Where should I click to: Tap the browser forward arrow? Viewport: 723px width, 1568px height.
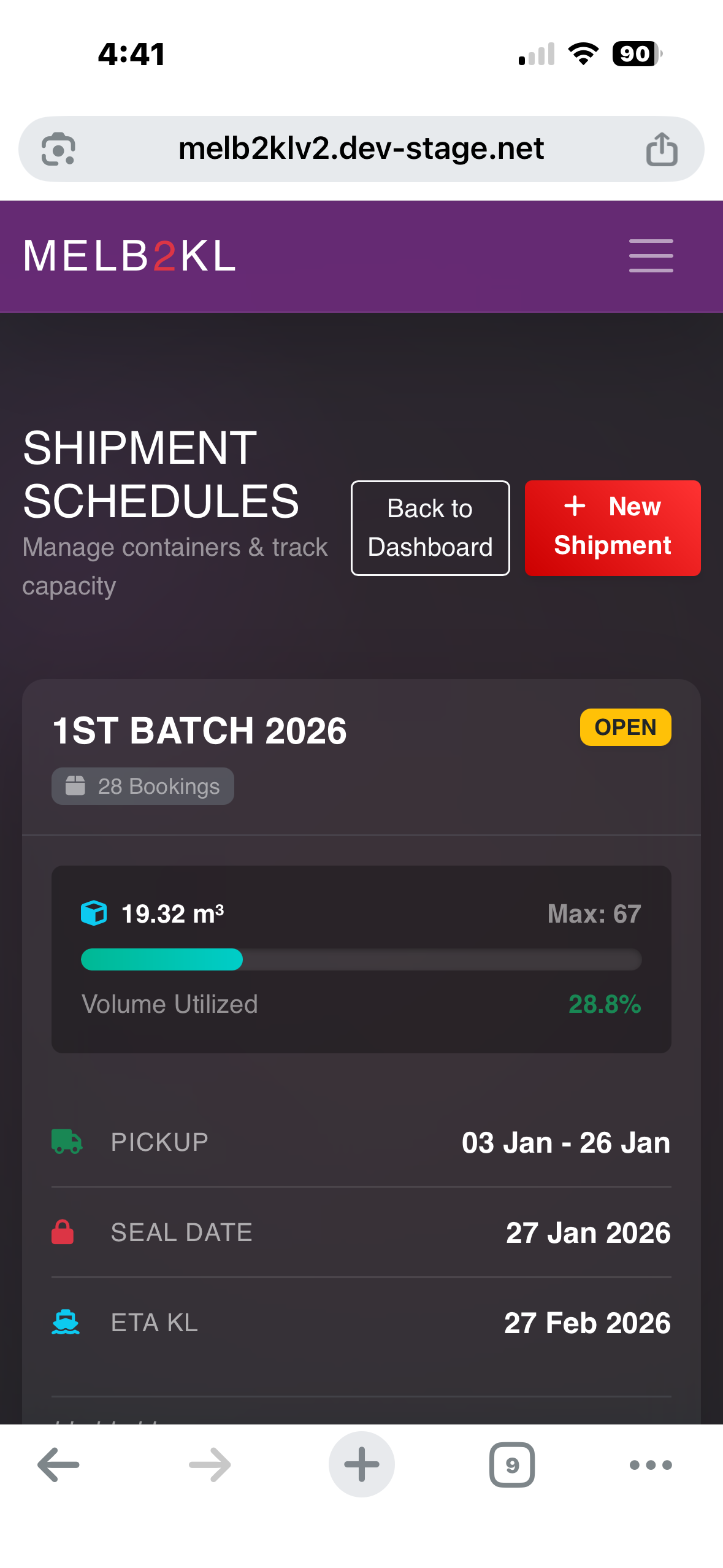click(x=210, y=1465)
